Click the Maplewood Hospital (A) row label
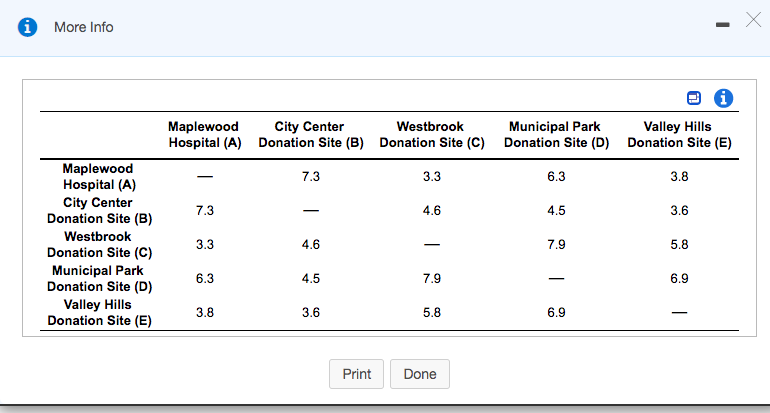 point(99,176)
